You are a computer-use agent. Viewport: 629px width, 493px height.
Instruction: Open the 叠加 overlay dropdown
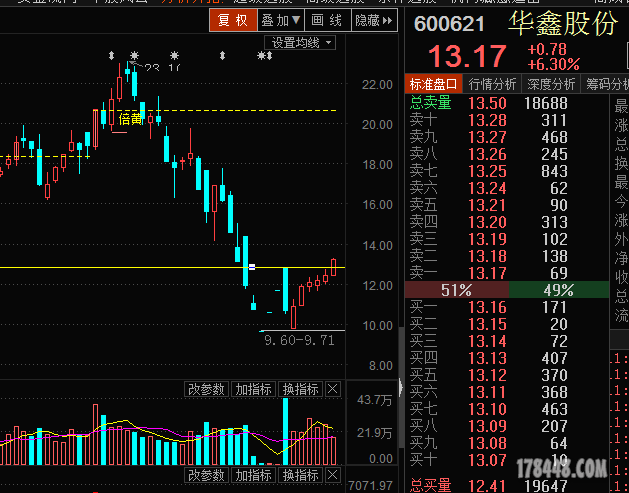pyautogui.click(x=281, y=20)
